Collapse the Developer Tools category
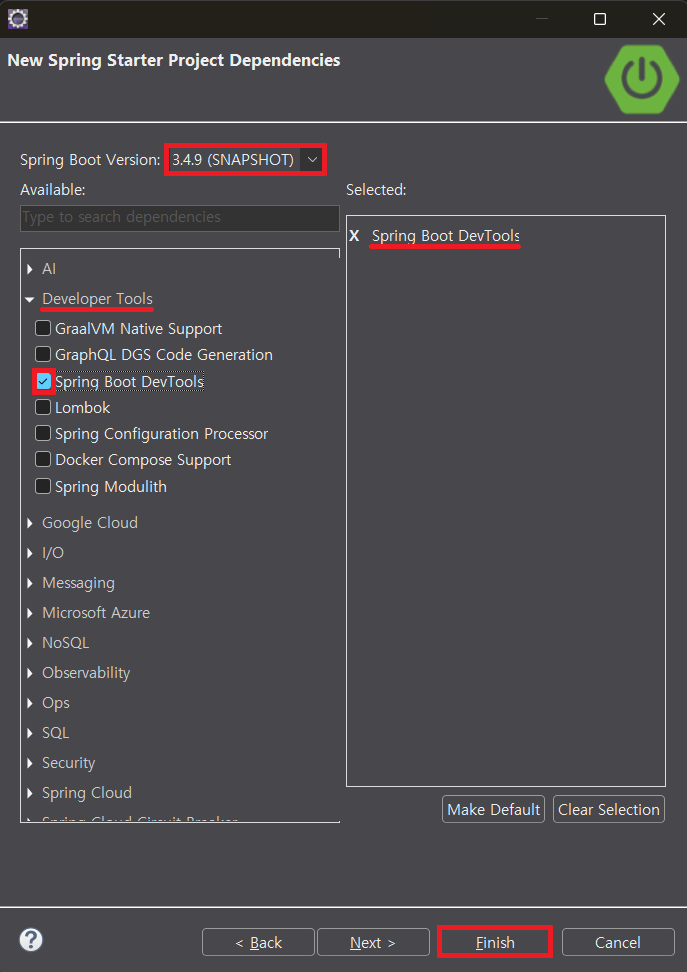Screen dimensions: 687x972 click(x=30, y=299)
